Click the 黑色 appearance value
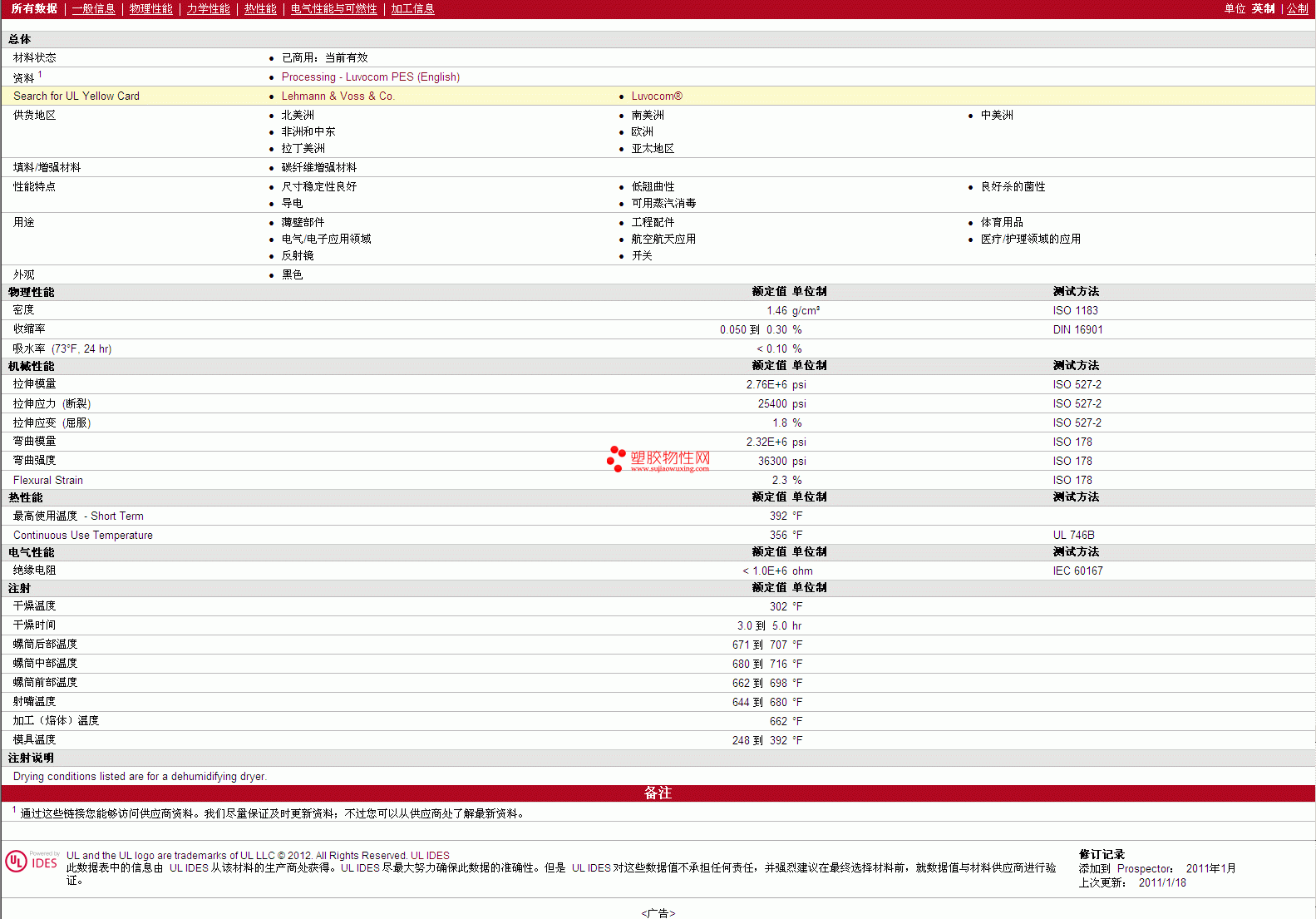Image resolution: width=1316 pixels, height=919 pixels. coord(292,274)
